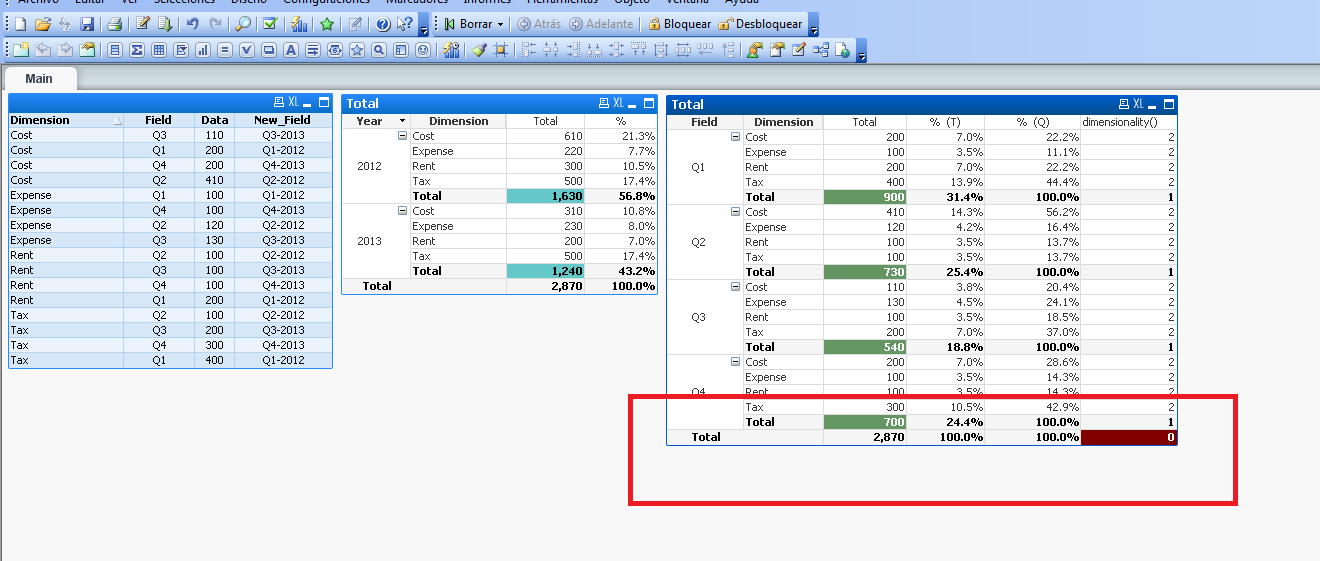1320x561 pixels.
Task: Collapse the Q4 field group
Action: (x=736, y=362)
